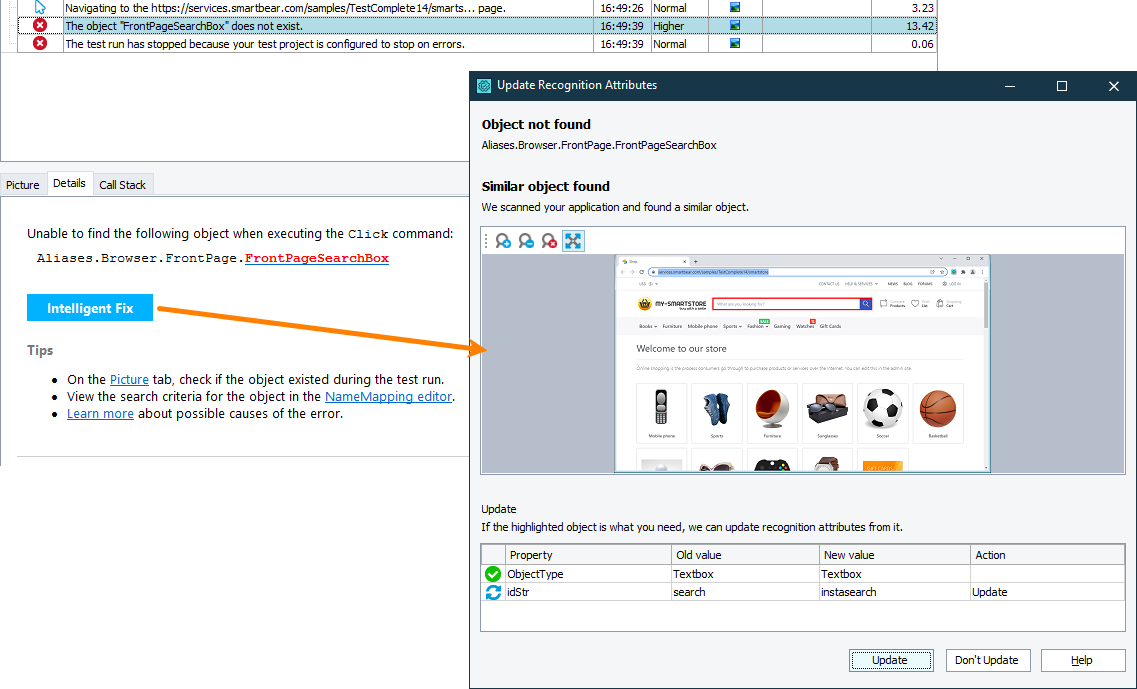Click the 13.42 duration cell
This screenshot has height=689, width=1137.
tap(904, 25)
